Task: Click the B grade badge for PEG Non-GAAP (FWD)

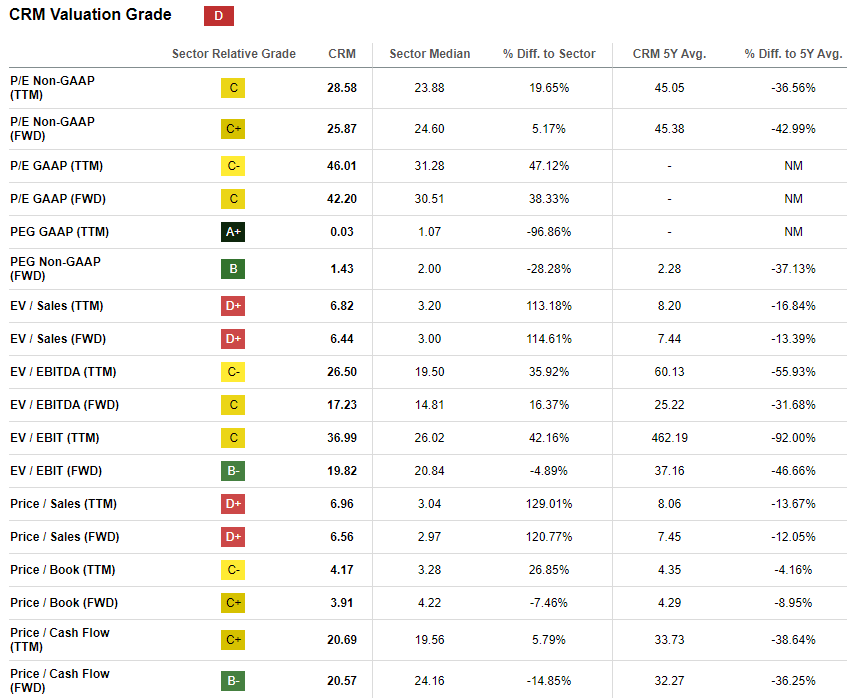Action: [x=233, y=269]
